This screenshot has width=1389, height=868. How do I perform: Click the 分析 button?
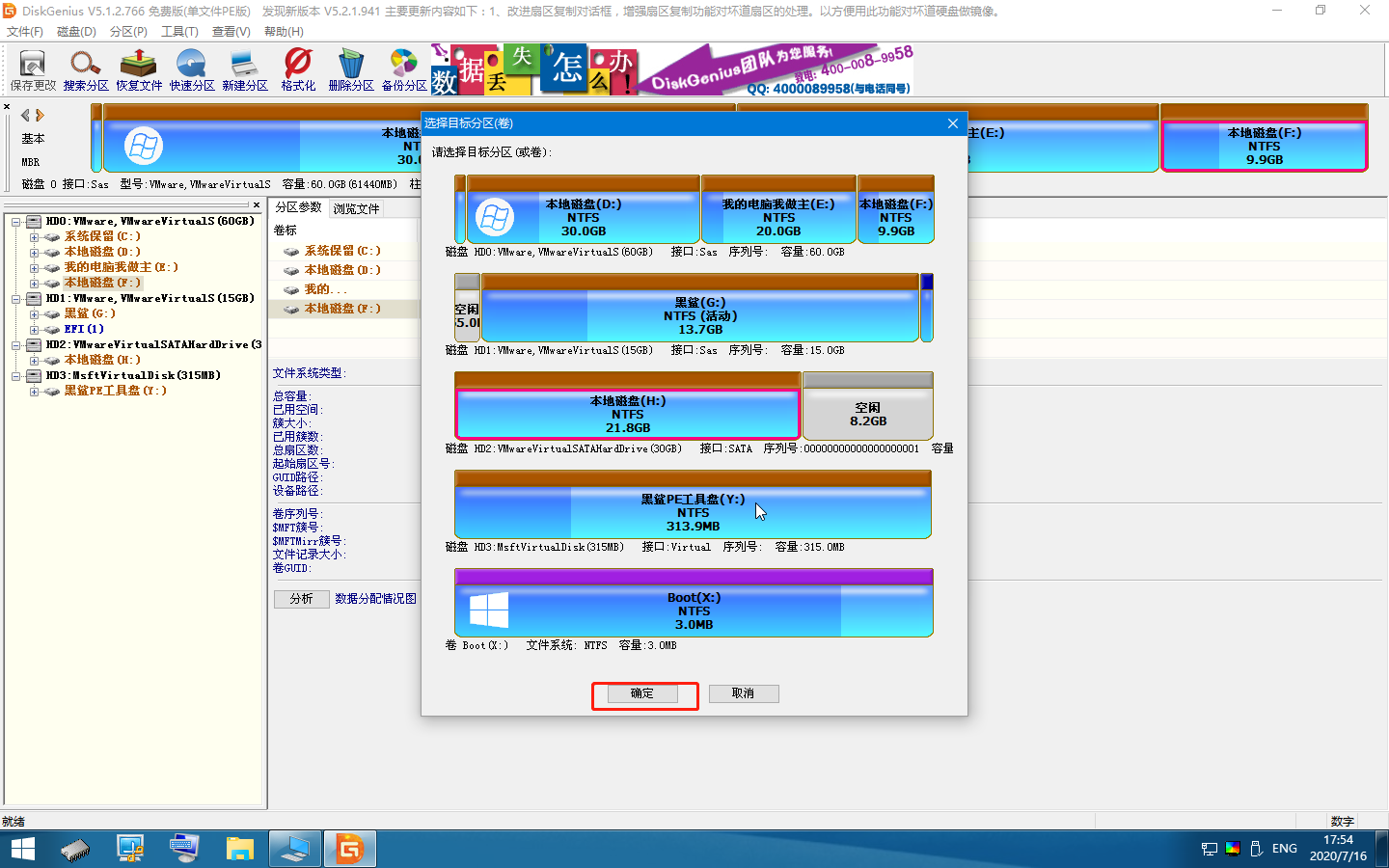[x=301, y=599]
